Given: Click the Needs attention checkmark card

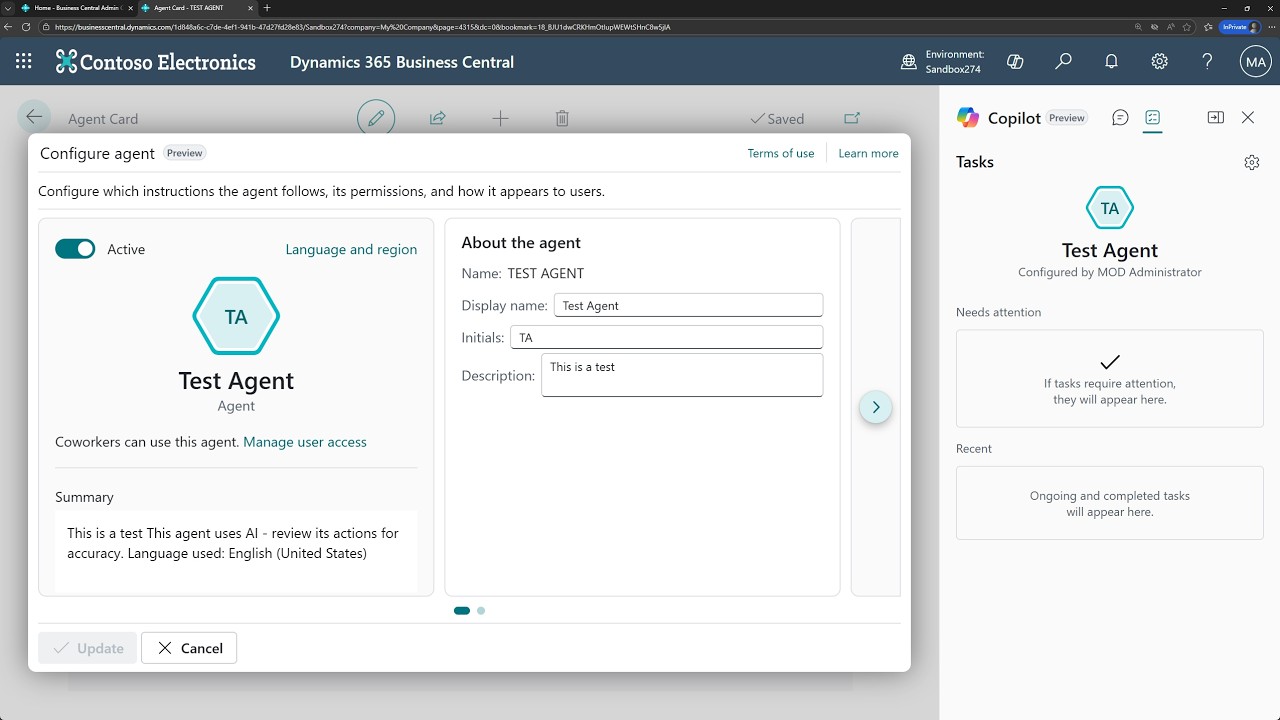Looking at the screenshot, I should point(1110,378).
